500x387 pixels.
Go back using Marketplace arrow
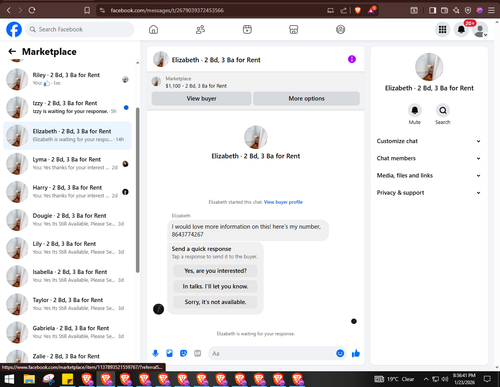pos(12,51)
